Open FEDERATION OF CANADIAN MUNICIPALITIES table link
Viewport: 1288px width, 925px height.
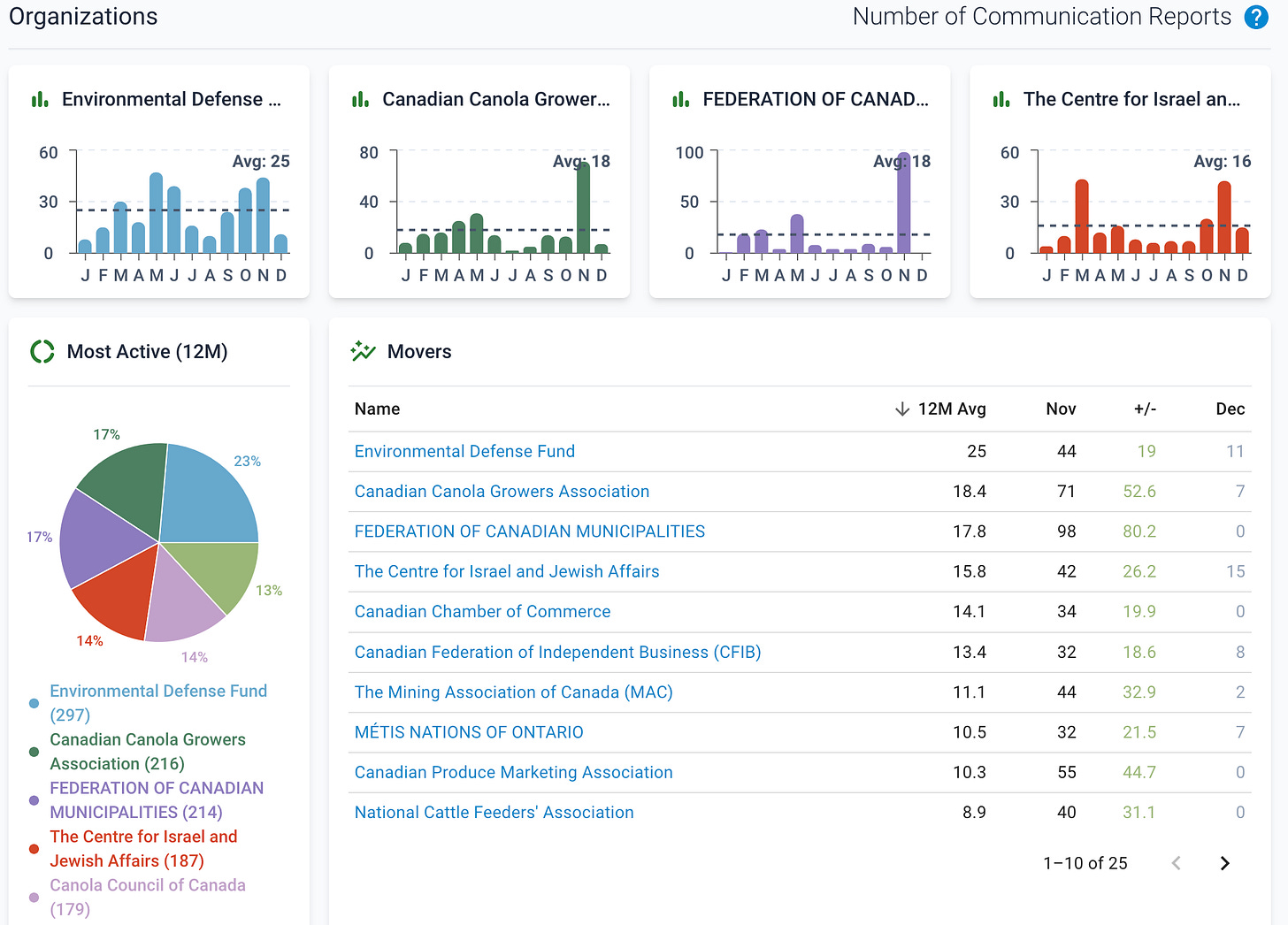530,531
